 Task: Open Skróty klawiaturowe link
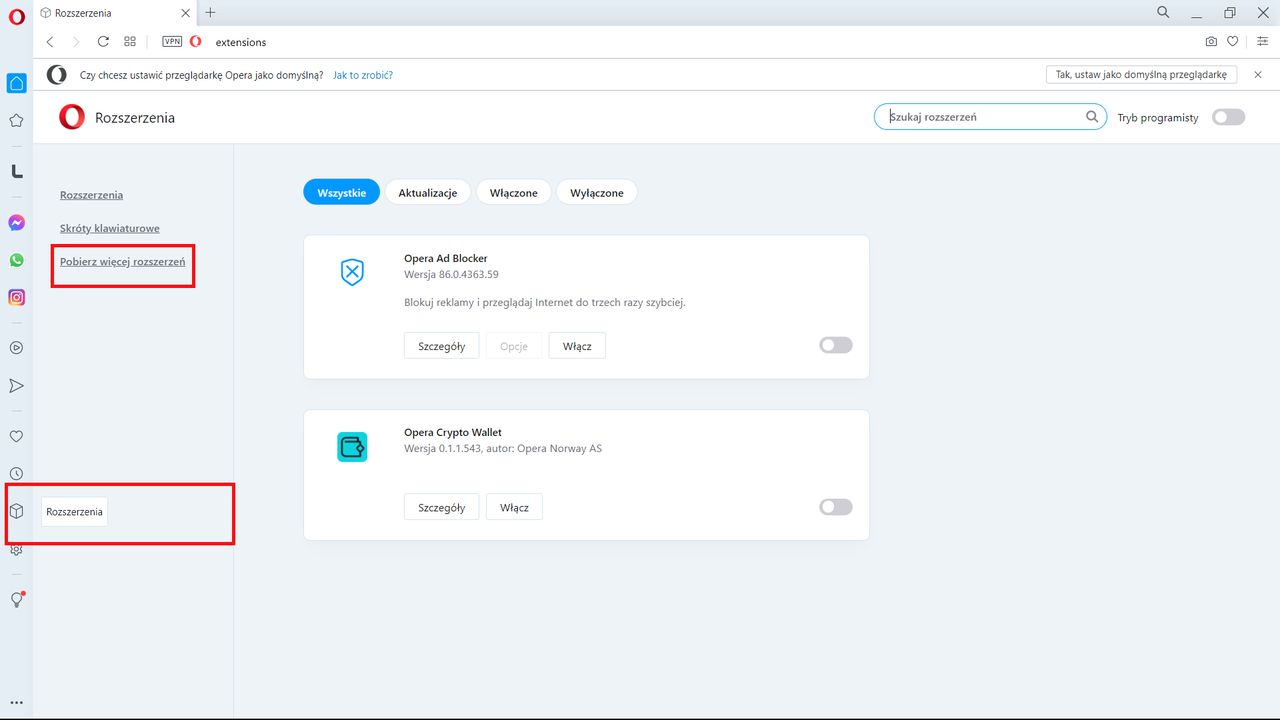click(x=110, y=228)
